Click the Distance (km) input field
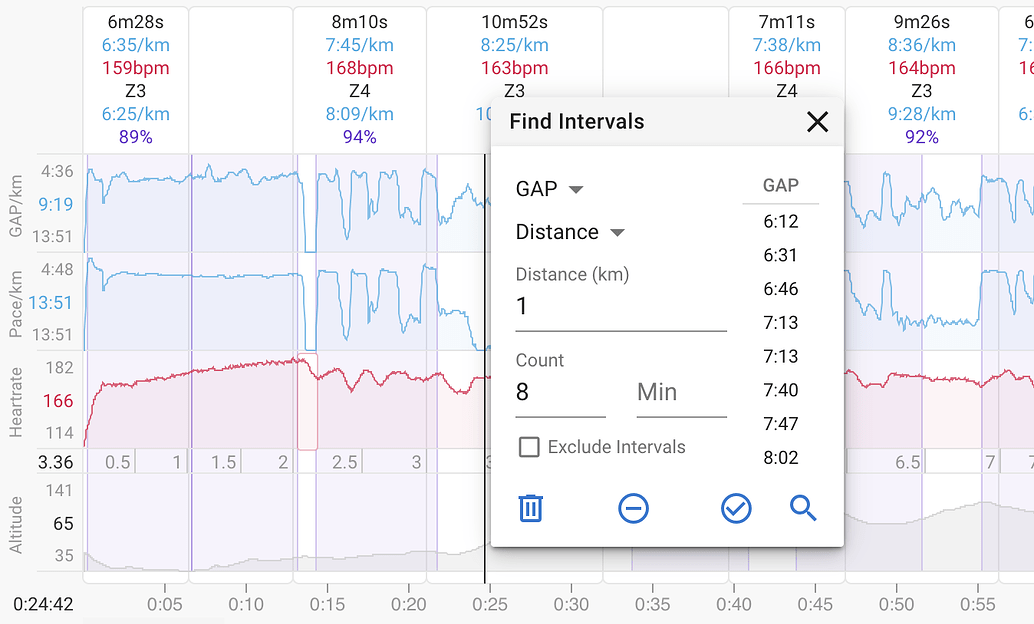 click(621, 307)
